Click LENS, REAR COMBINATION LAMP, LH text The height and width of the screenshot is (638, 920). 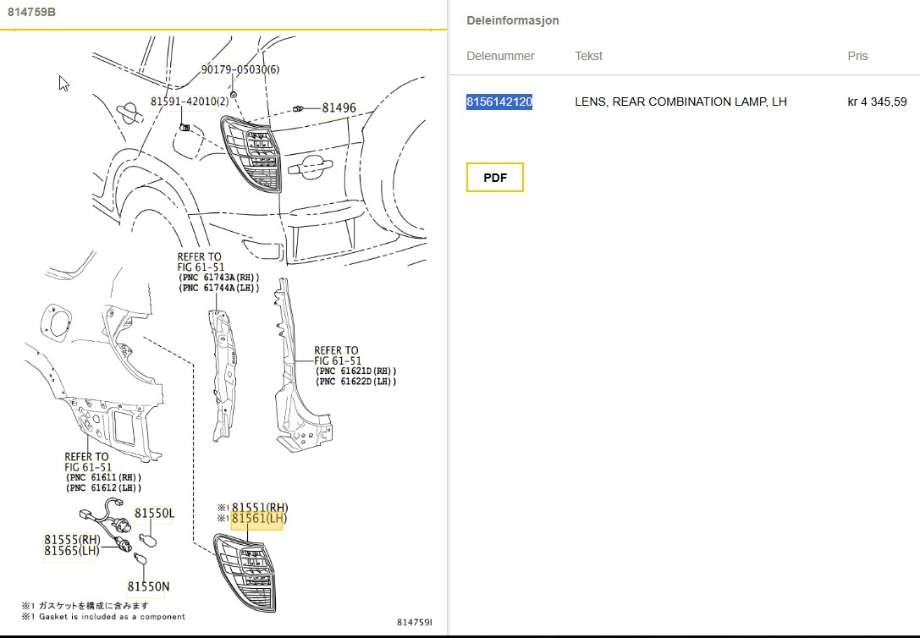pyautogui.click(x=681, y=102)
